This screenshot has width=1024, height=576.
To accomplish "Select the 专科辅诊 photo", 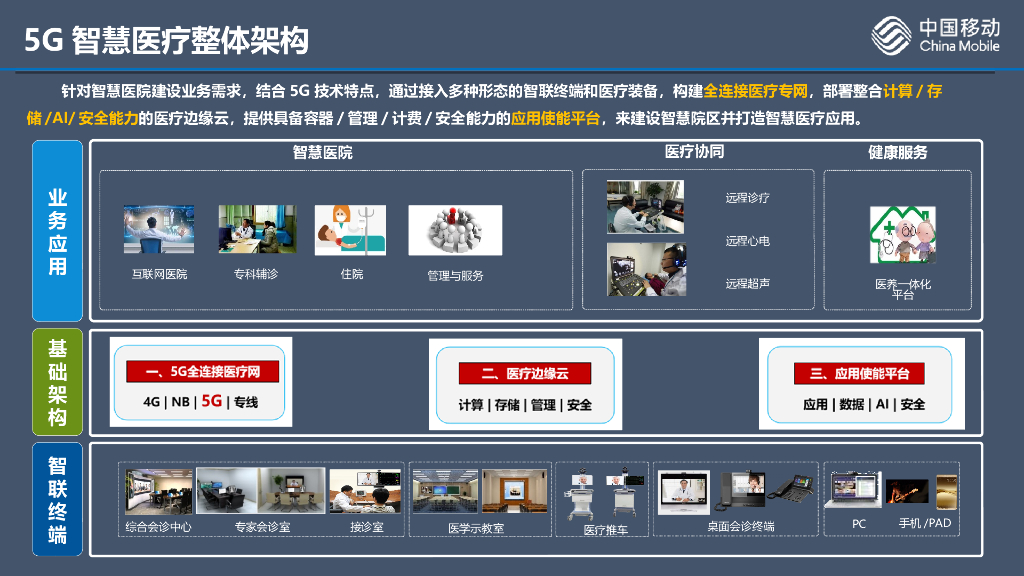I will tap(257, 229).
